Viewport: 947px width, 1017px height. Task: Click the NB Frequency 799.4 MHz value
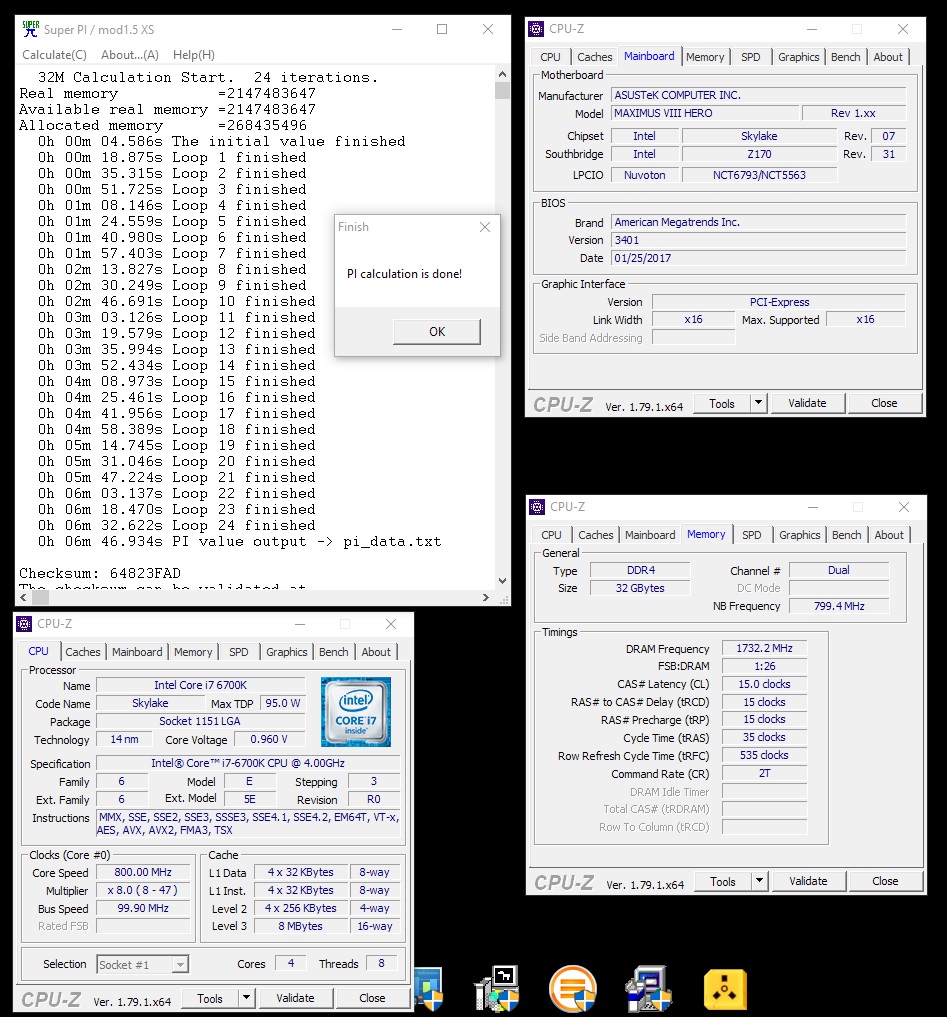point(839,606)
